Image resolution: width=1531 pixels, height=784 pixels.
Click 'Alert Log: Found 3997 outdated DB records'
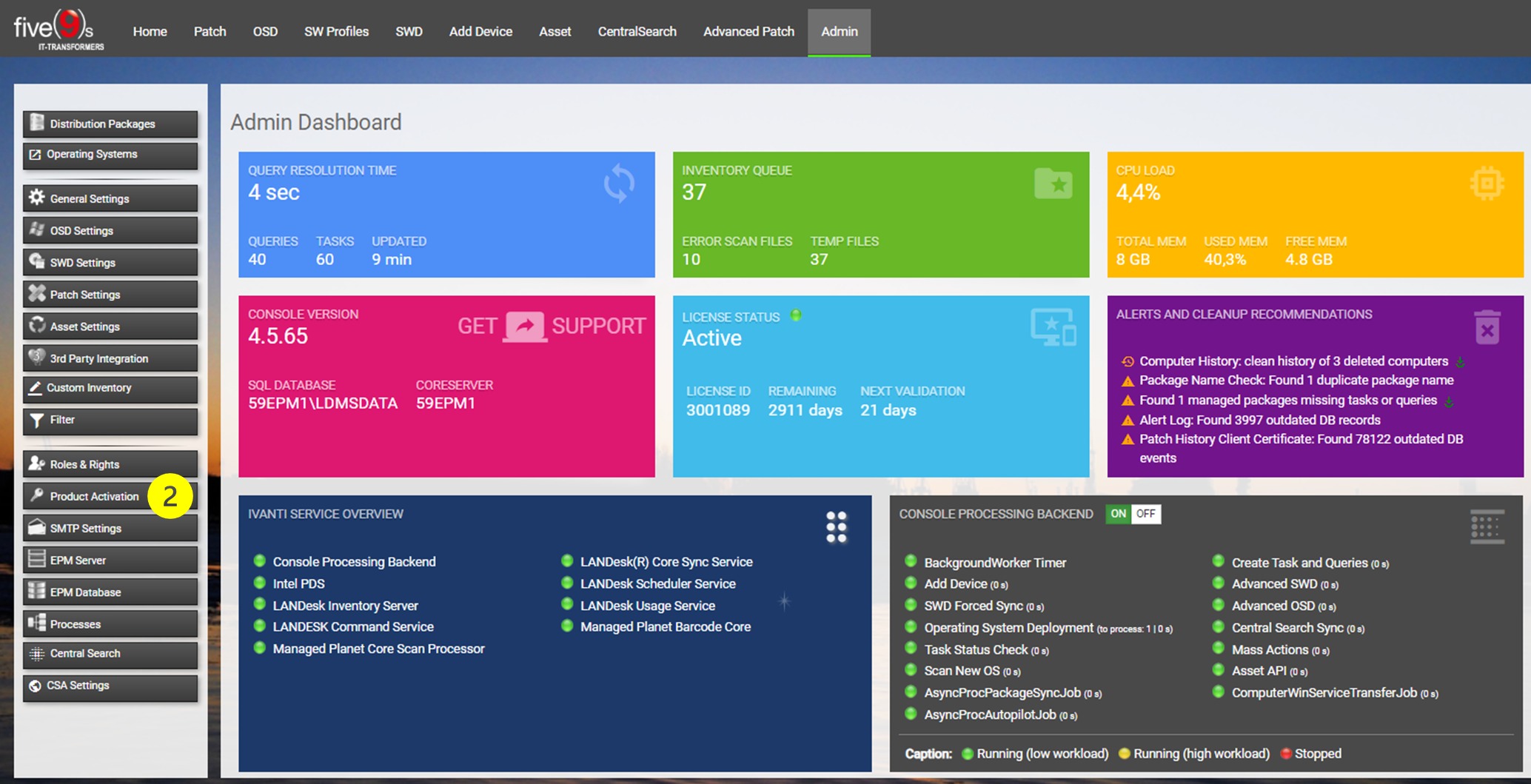1260,420
